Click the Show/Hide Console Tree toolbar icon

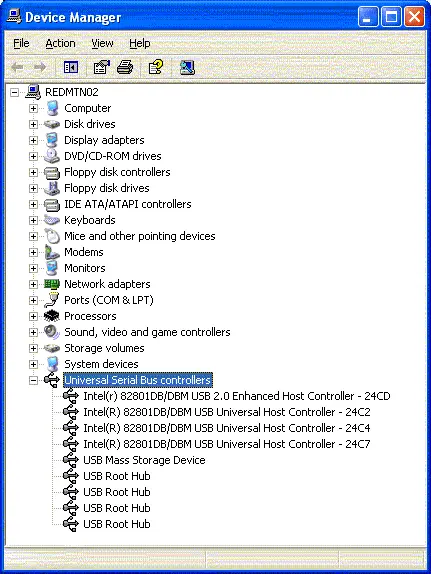pyautogui.click(x=71, y=67)
